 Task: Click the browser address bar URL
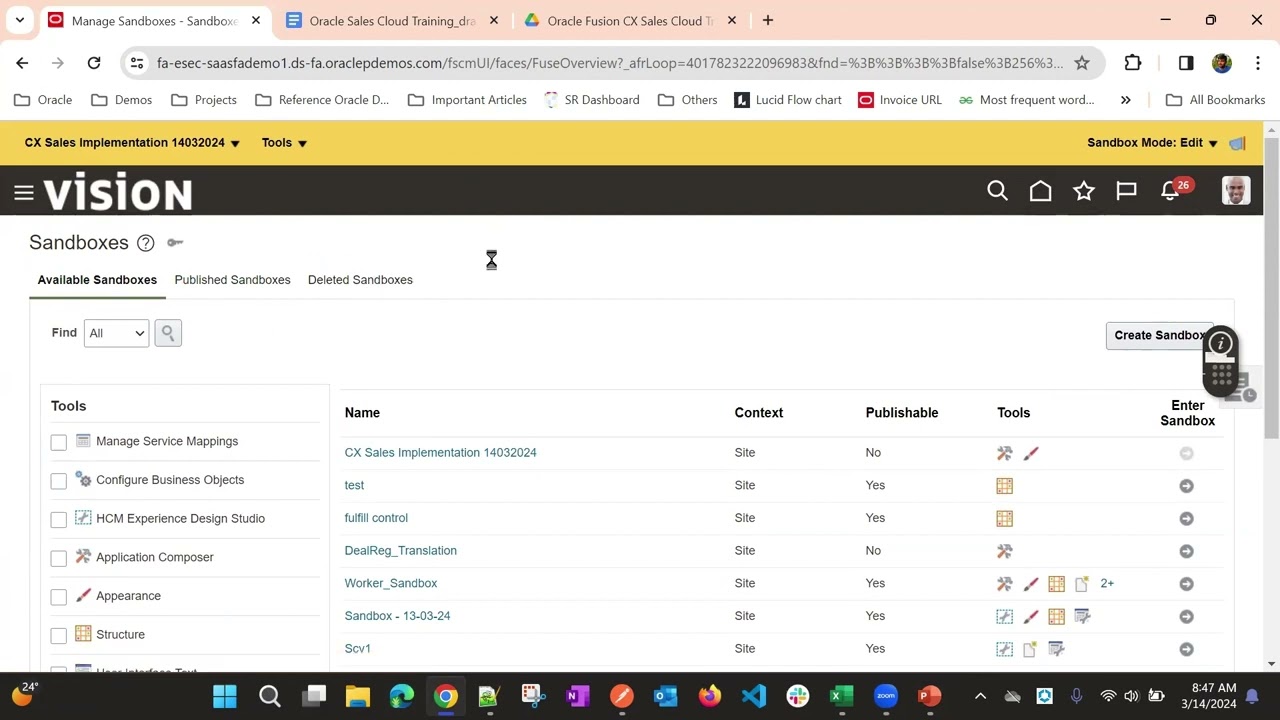coord(610,63)
